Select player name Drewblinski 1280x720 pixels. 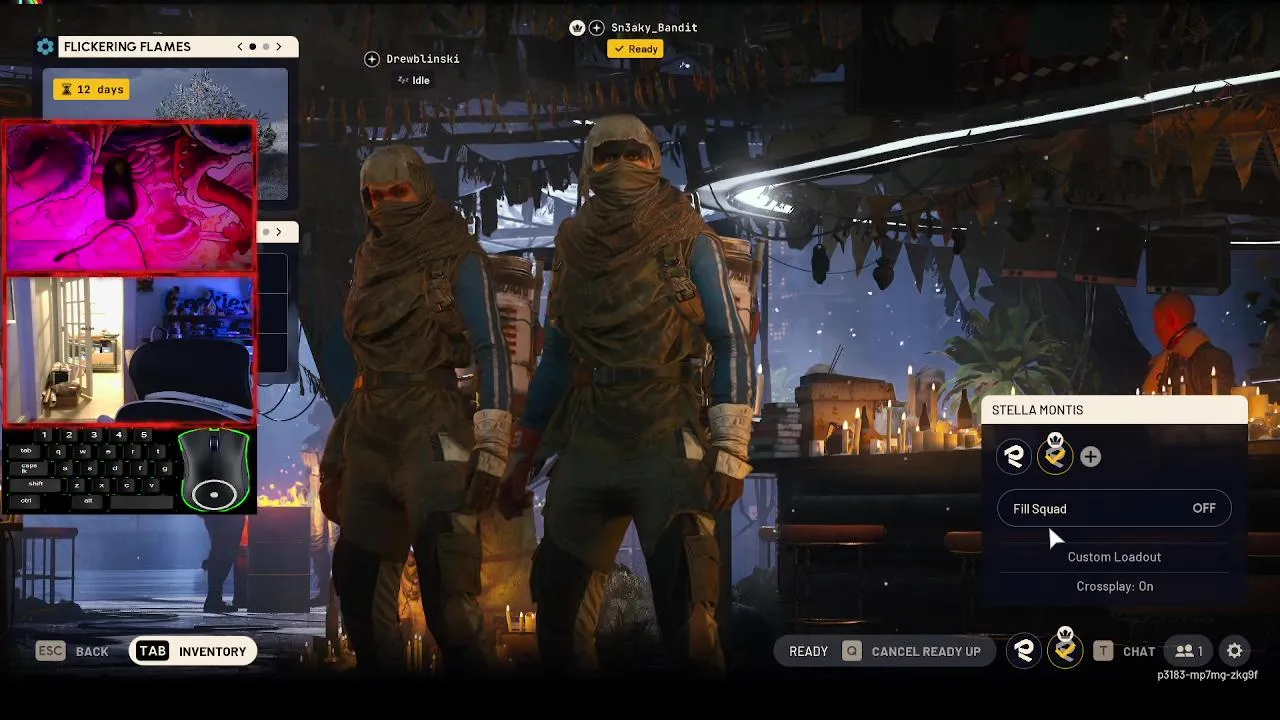423,59
